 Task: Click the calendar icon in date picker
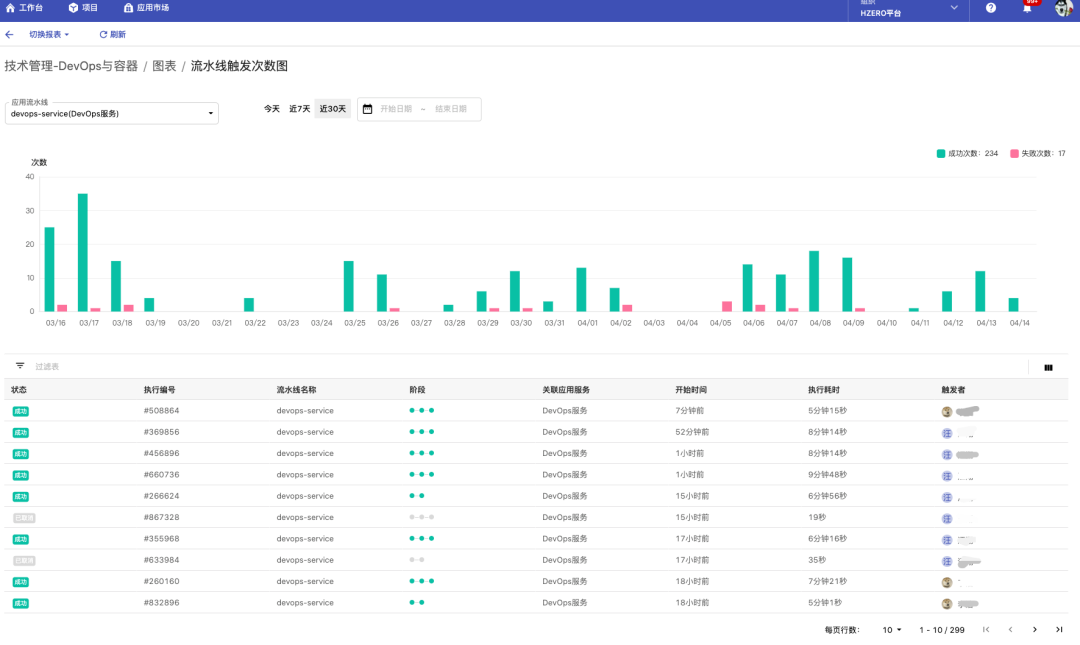click(x=367, y=109)
